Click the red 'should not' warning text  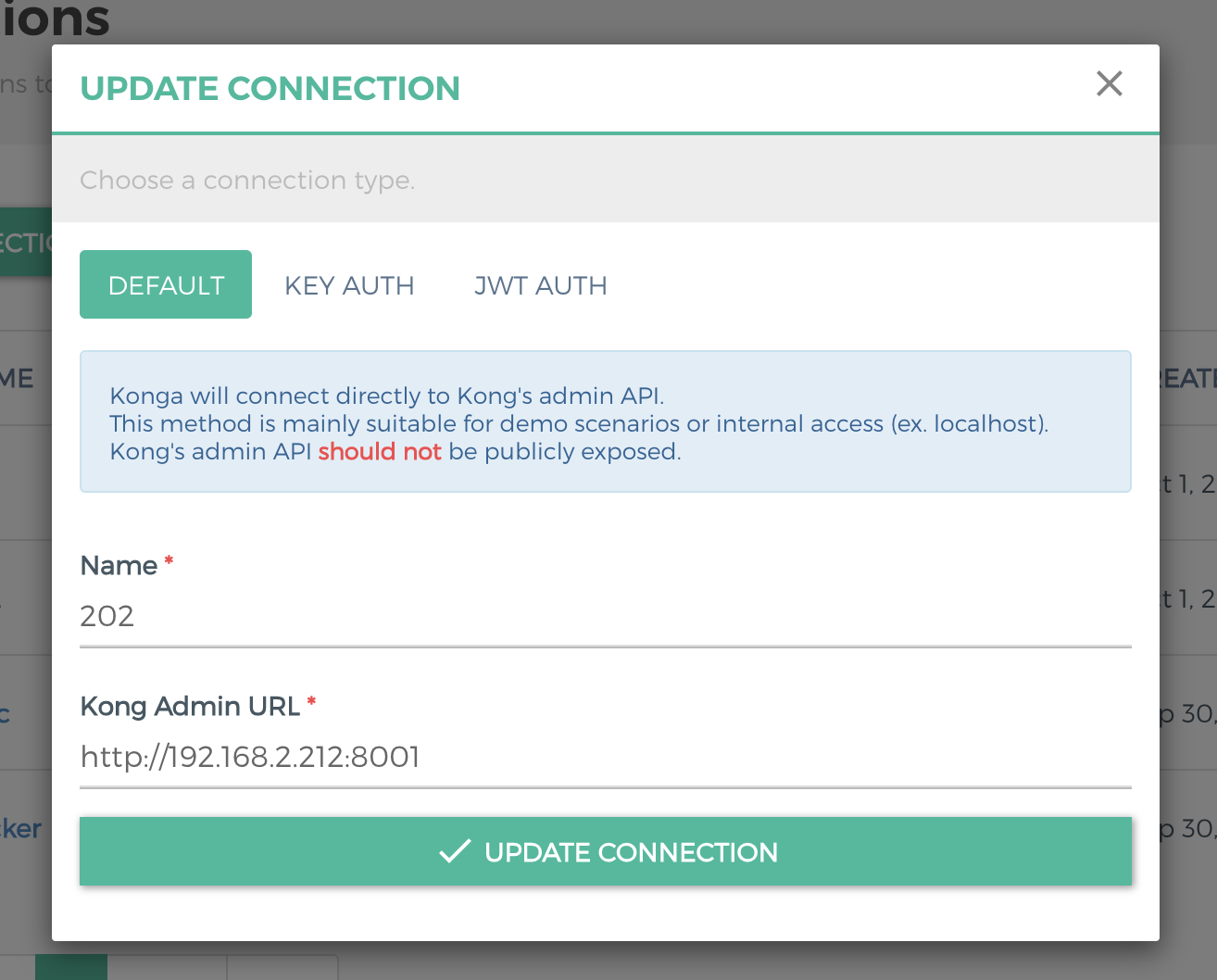coord(380,451)
